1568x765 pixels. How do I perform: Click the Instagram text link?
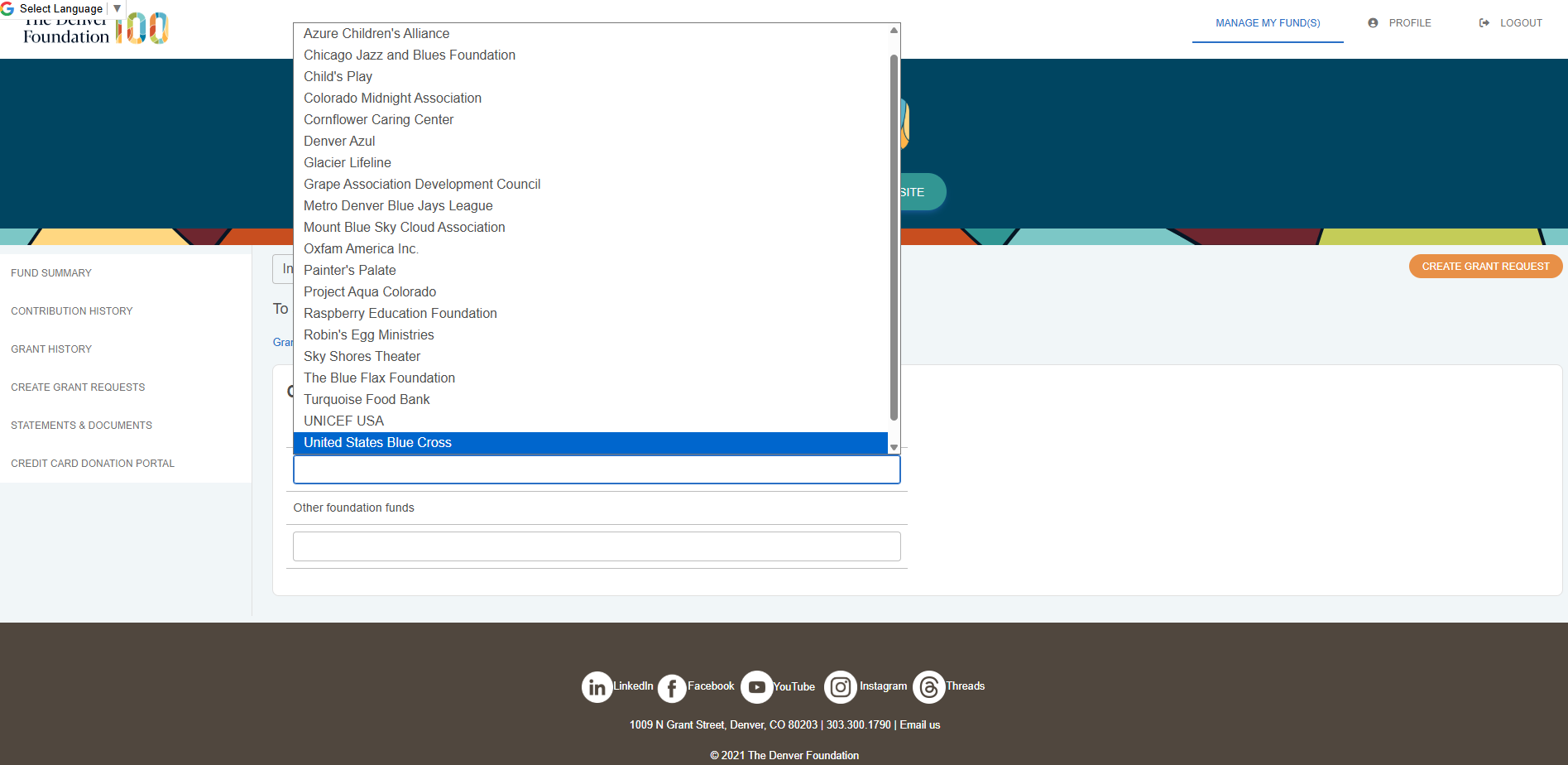point(883,686)
